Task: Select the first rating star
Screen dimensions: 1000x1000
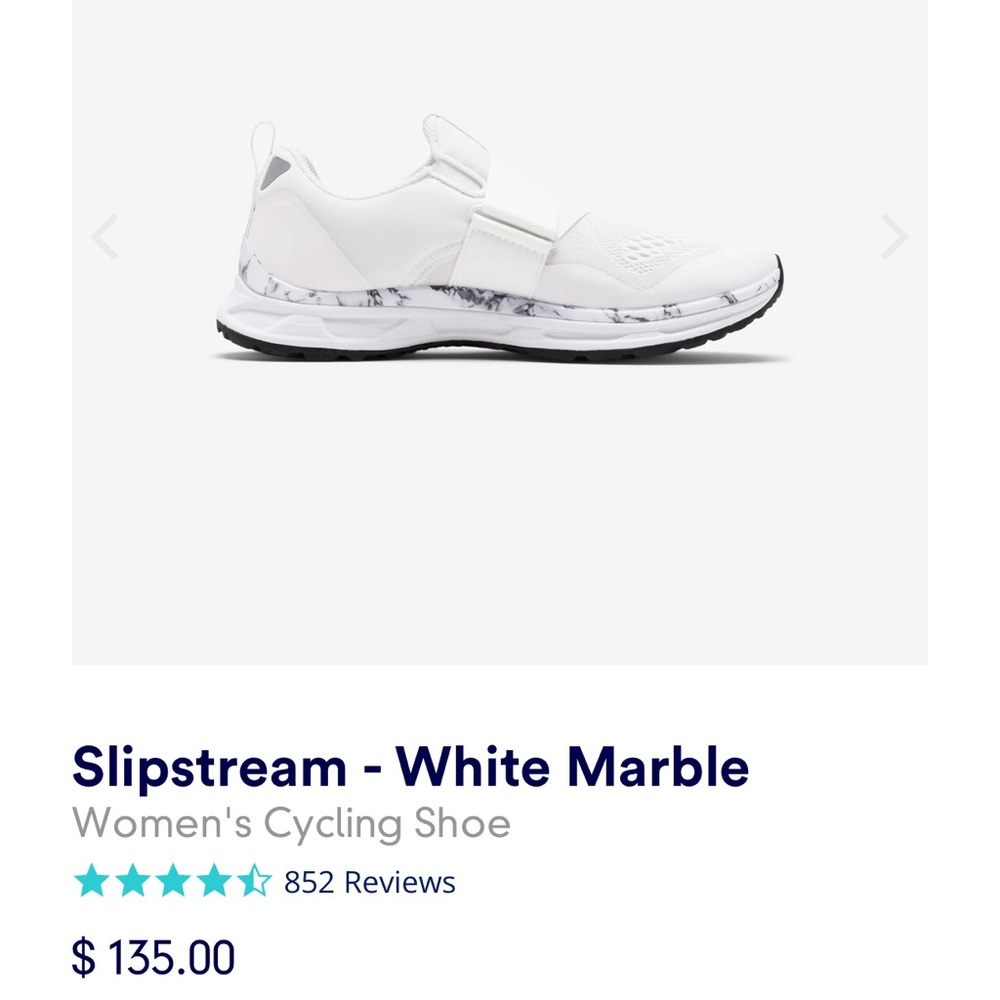Action: 91,881
